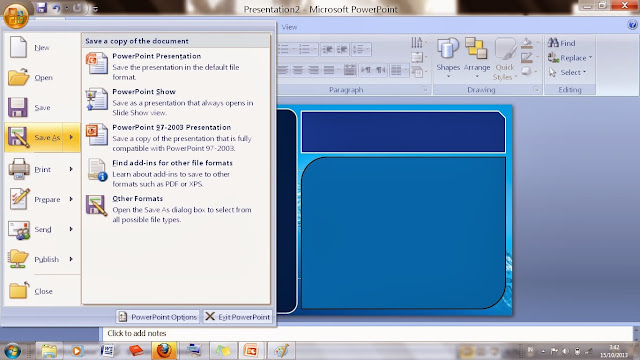Open Windows Explorer from the taskbar

point(49,351)
